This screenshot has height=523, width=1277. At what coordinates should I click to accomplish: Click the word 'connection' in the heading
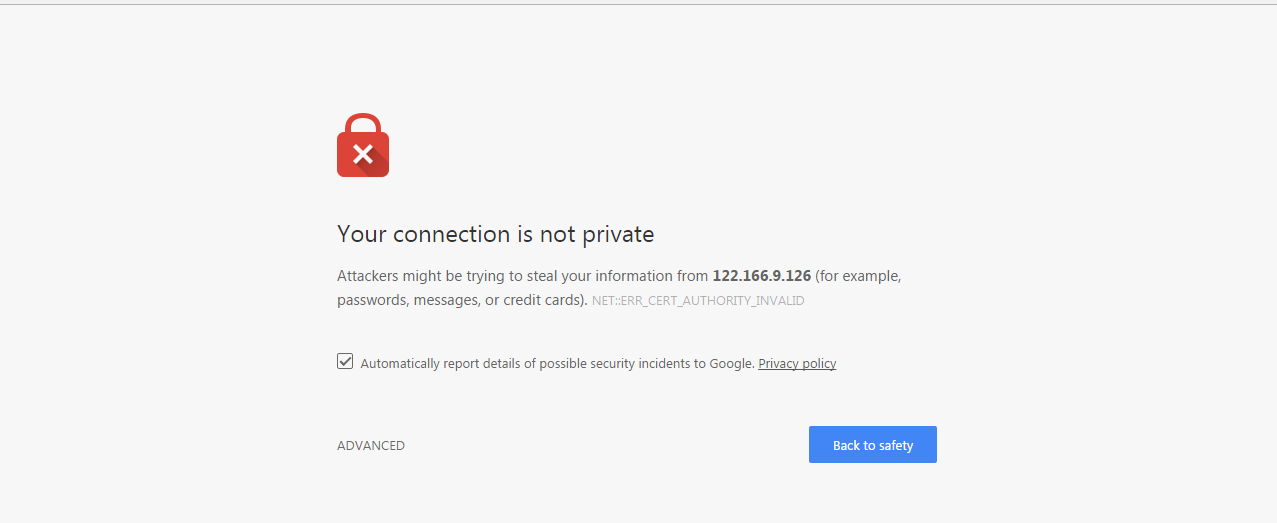coord(452,234)
